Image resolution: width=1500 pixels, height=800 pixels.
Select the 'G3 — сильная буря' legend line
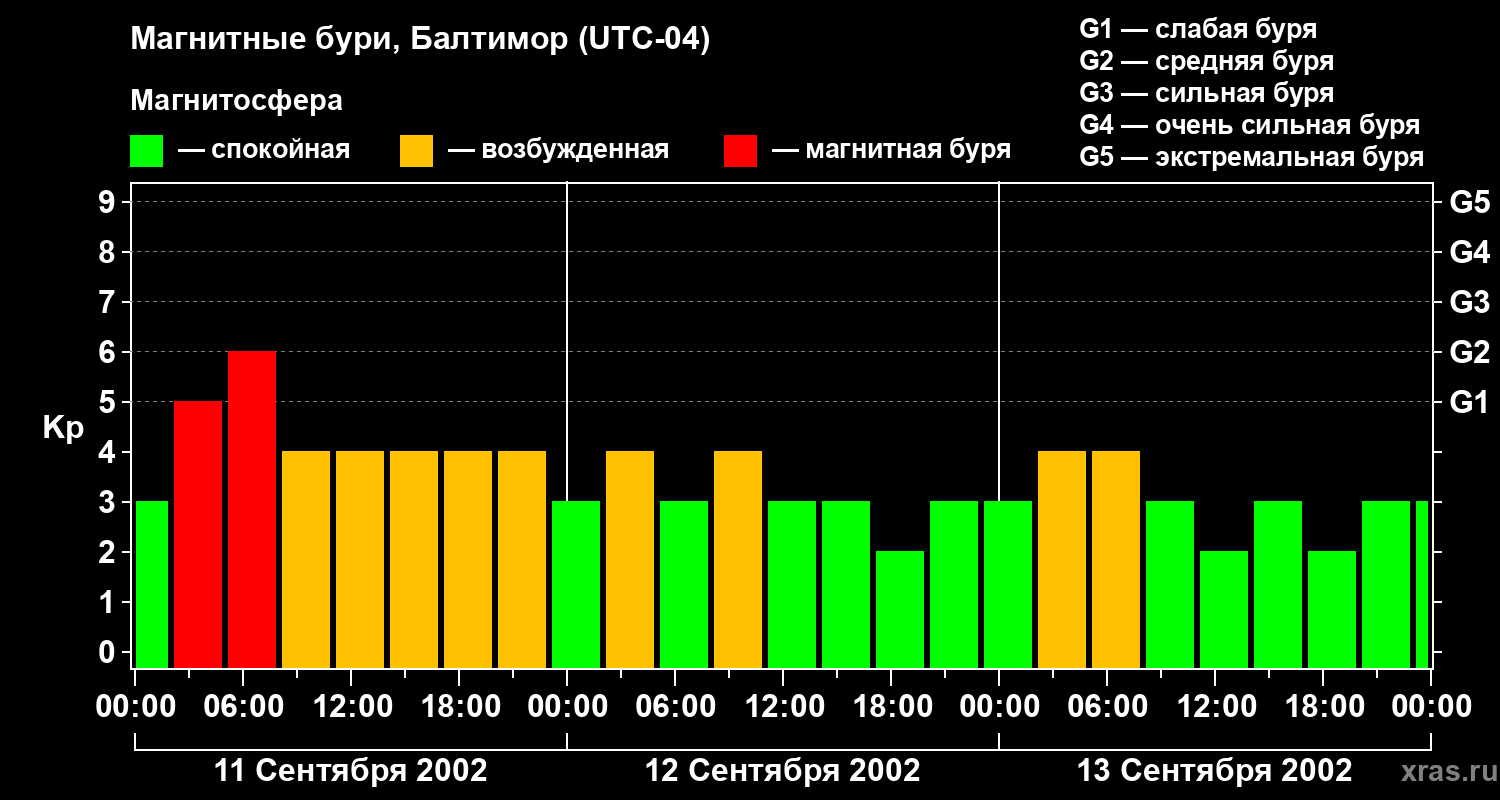click(x=1206, y=93)
